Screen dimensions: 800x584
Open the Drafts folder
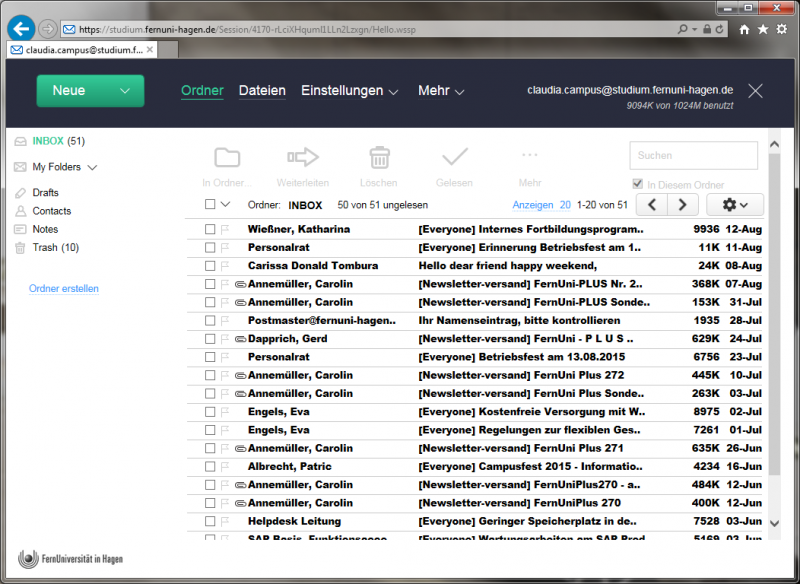tap(45, 193)
